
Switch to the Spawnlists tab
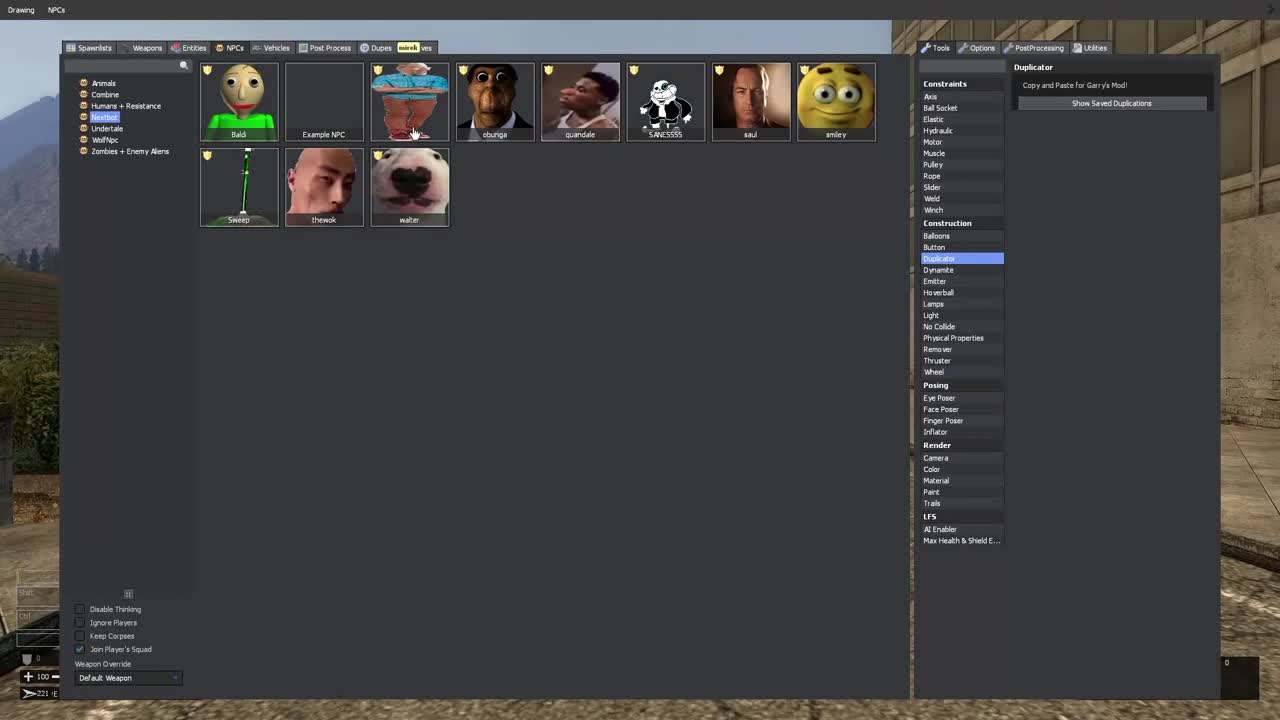[x=89, y=48]
